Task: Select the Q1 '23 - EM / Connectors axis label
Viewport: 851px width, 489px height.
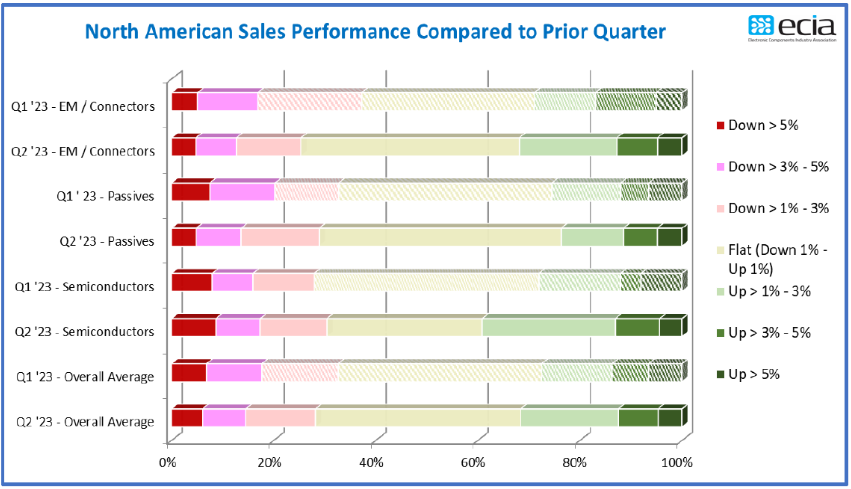Action: [x=83, y=106]
